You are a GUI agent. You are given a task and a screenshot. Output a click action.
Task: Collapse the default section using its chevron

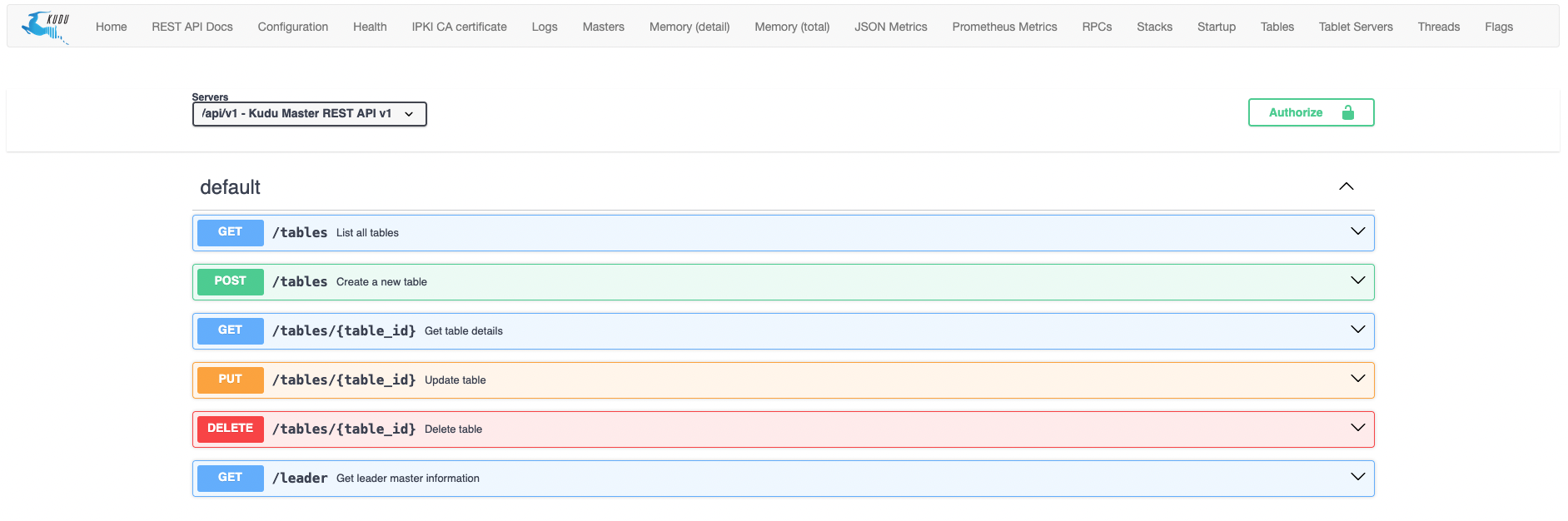(1346, 186)
